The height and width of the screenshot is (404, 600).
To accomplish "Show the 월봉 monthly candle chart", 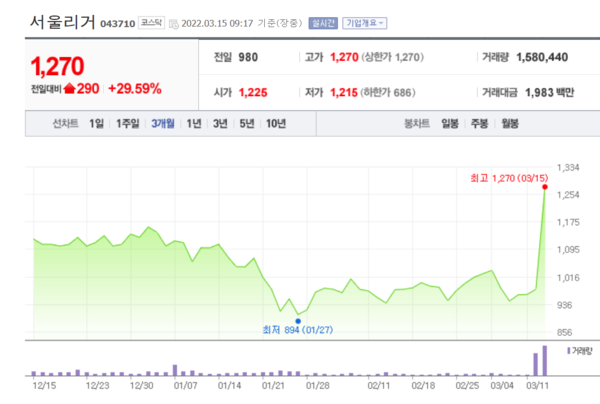I will tap(510, 124).
